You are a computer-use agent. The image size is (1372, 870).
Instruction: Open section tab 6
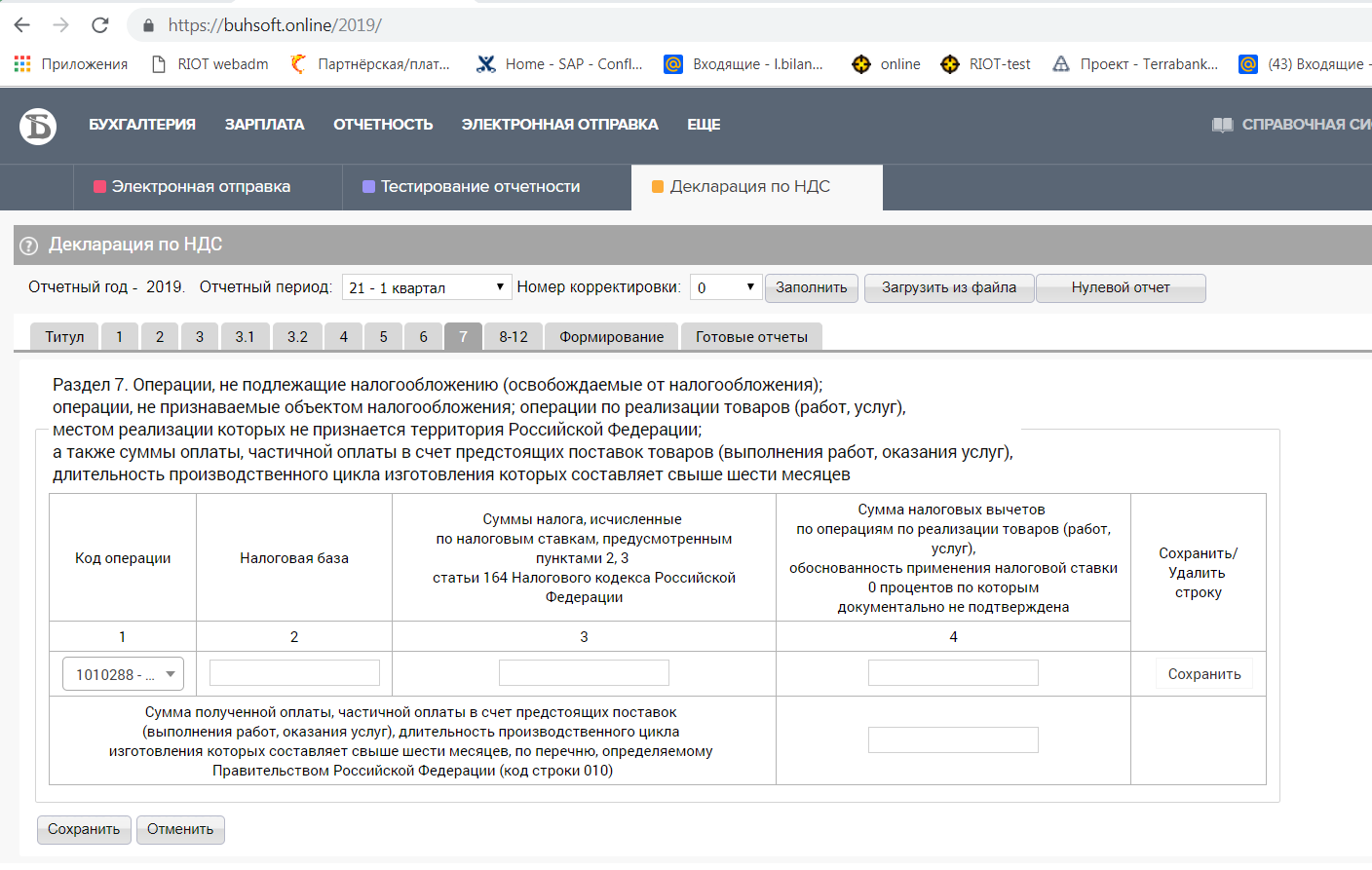coord(423,336)
